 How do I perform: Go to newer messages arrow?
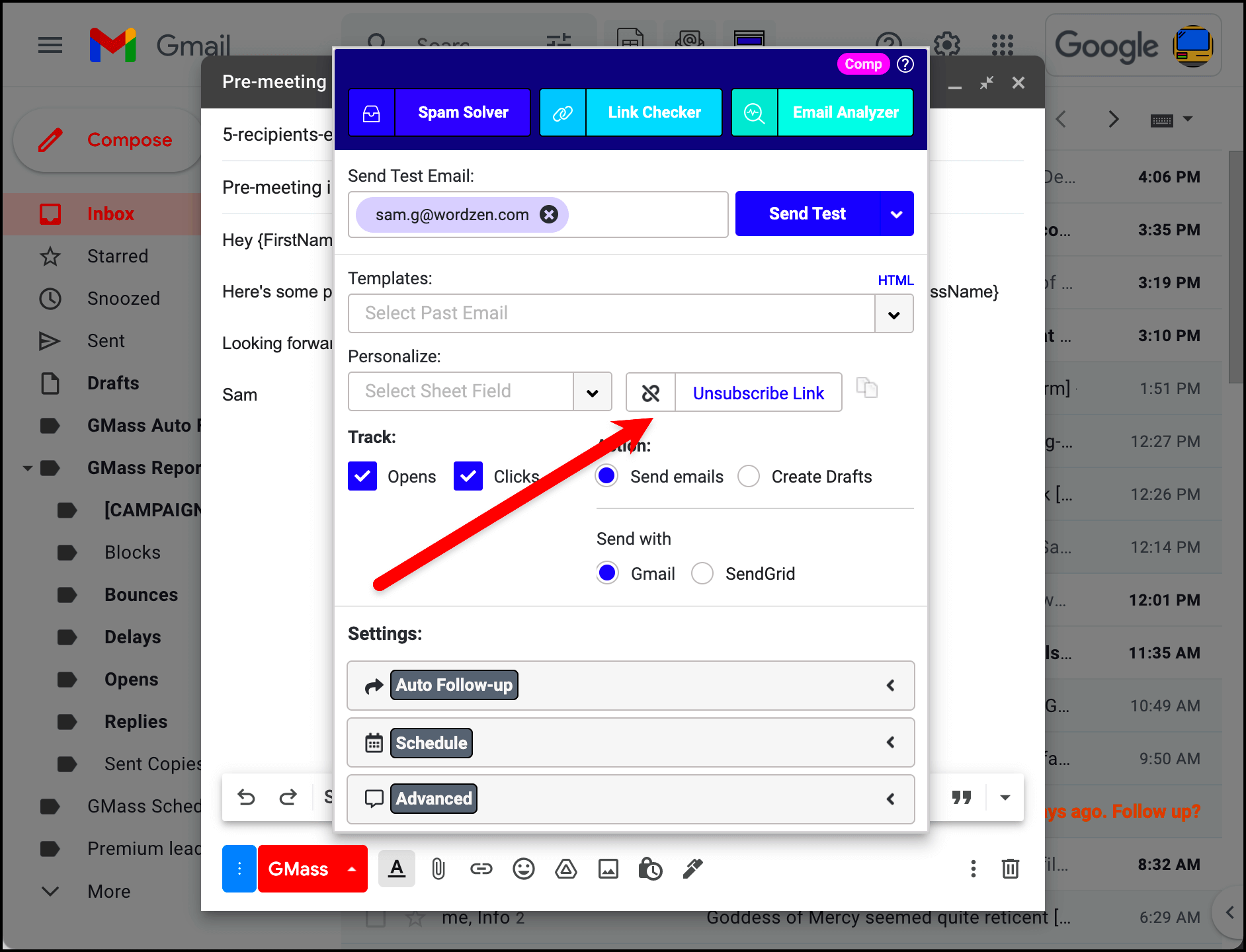(x=1061, y=120)
